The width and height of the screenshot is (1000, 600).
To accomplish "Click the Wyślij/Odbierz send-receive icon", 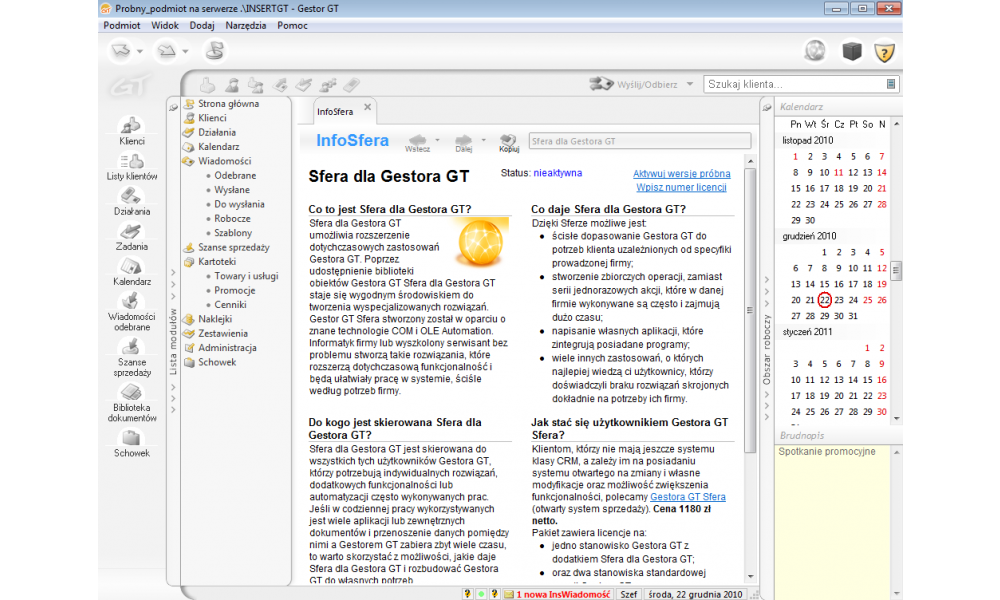I will click(x=601, y=84).
